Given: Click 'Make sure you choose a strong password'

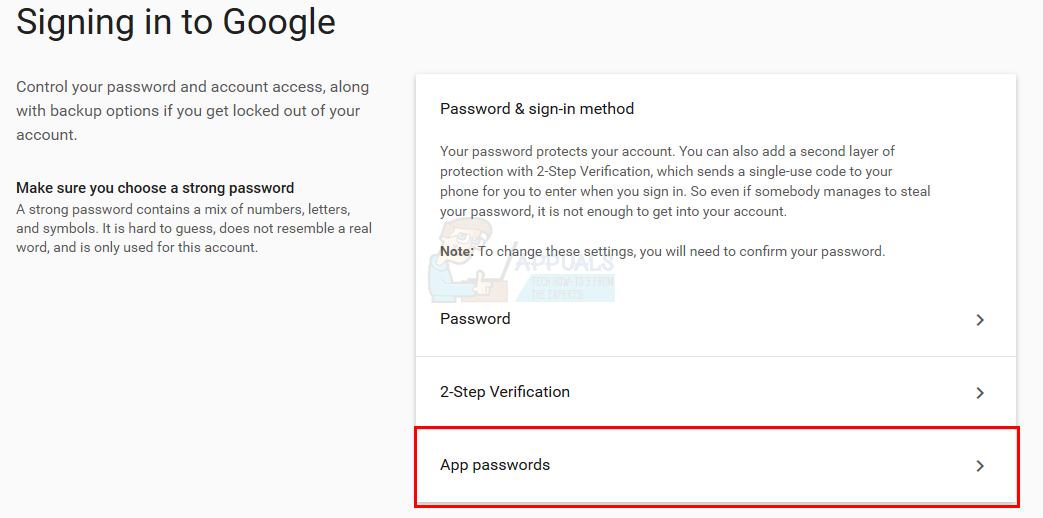Looking at the screenshot, I should point(155,188).
